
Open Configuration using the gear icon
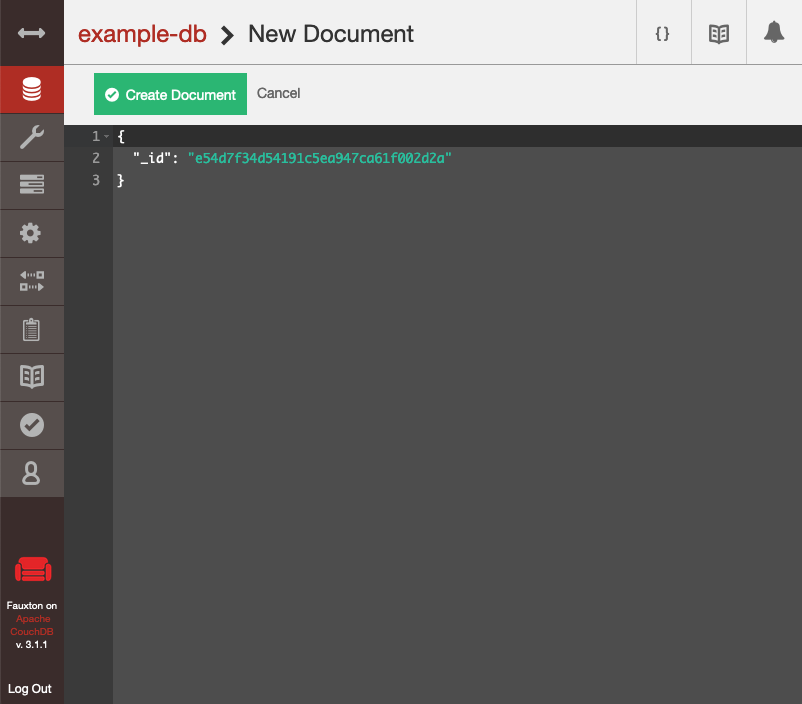click(31, 233)
